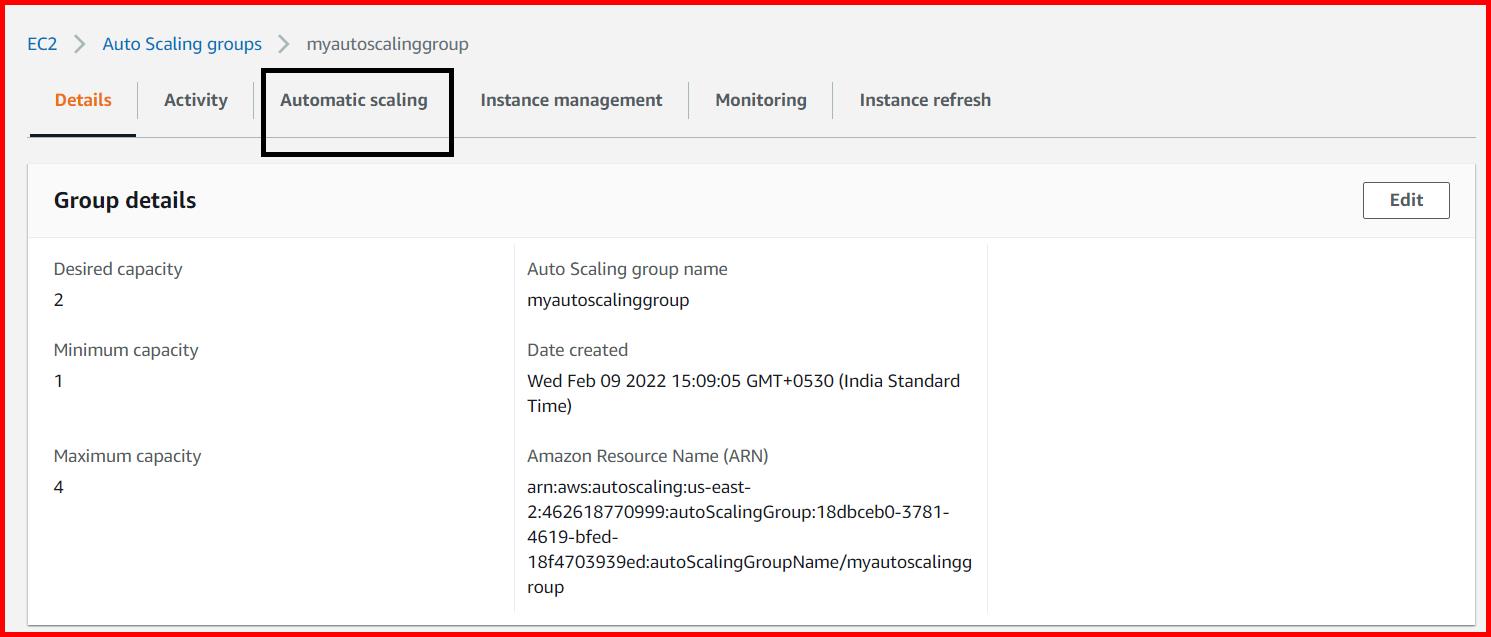Select the Instance management tab
This screenshot has height=637, width=1491.
pos(571,100)
